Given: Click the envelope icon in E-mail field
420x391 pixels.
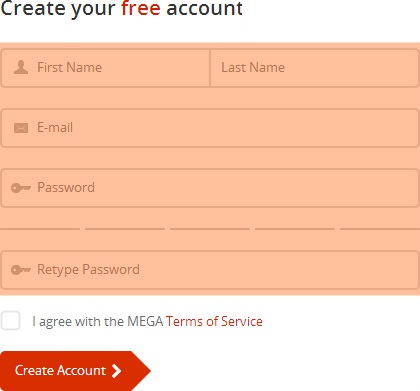Looking at the screenshot, I should (21, 128).
